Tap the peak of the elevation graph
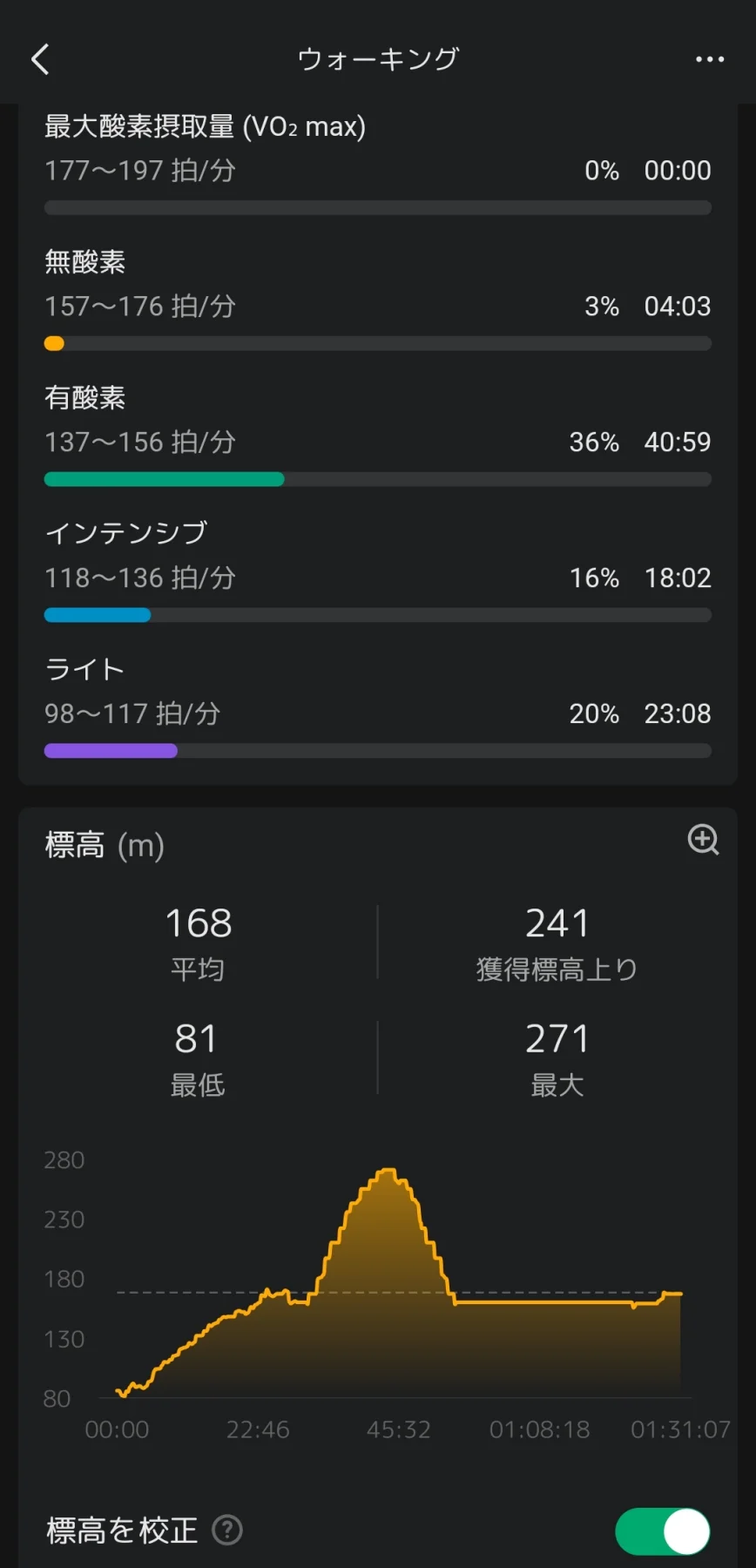 click(388, 1173)
